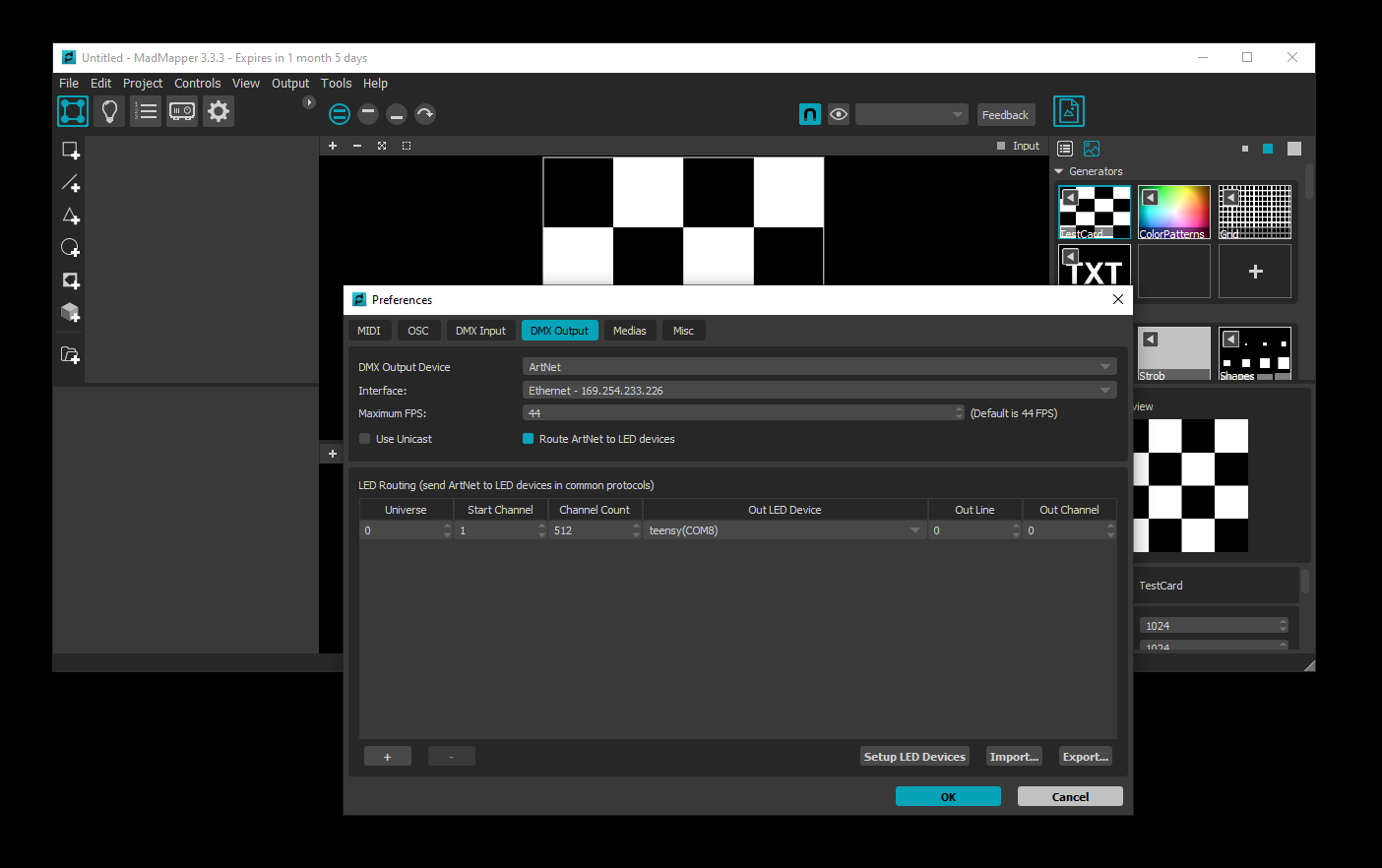The height and width of the screenshot is (868, 1382).
Task: Add a quad surface tool
Action: tap(71, 151)
